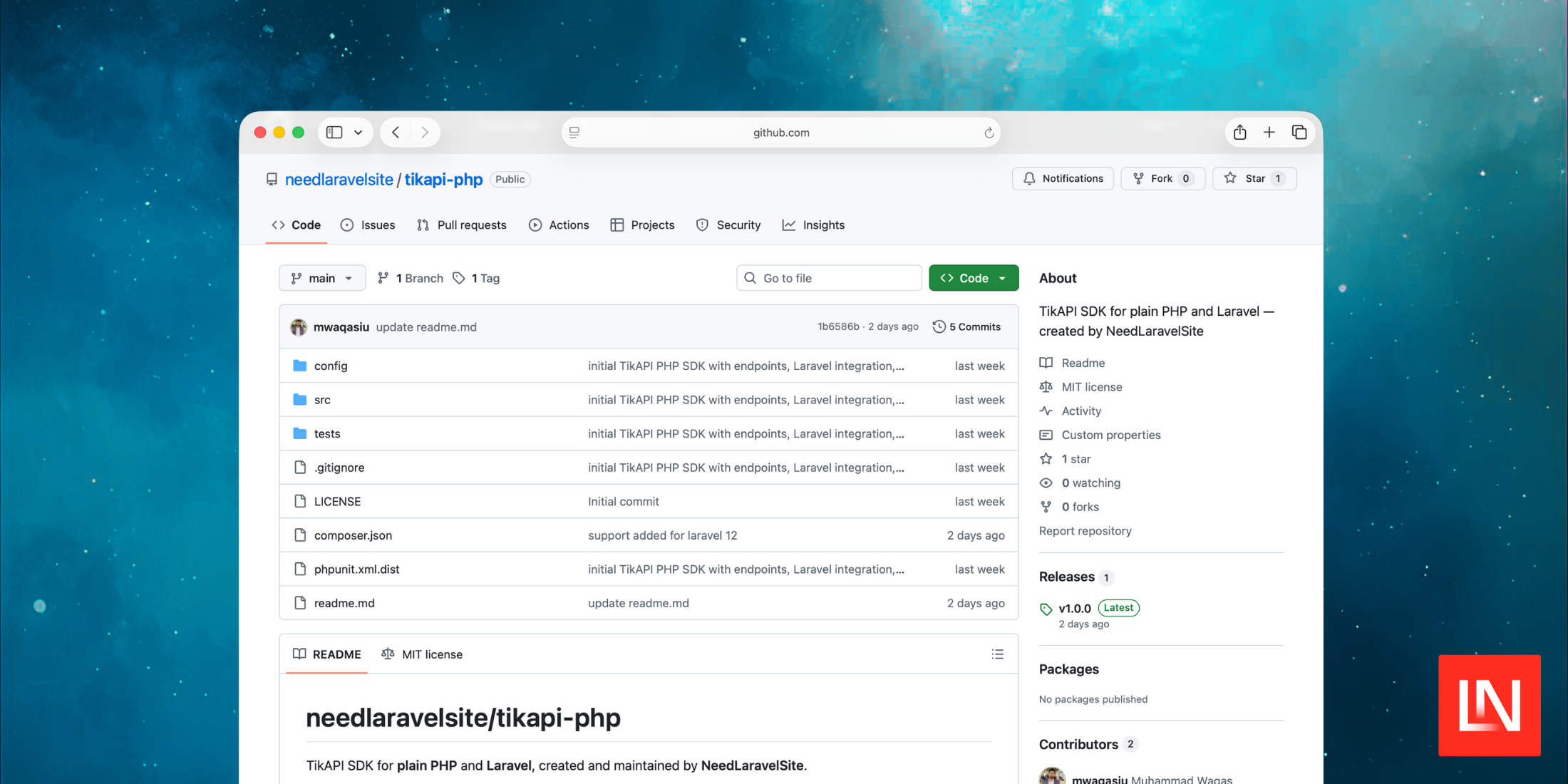The height and width of the screenshot is (784, 1568).
Task: Open the Safari sidebar toggle
Action: 334,132
